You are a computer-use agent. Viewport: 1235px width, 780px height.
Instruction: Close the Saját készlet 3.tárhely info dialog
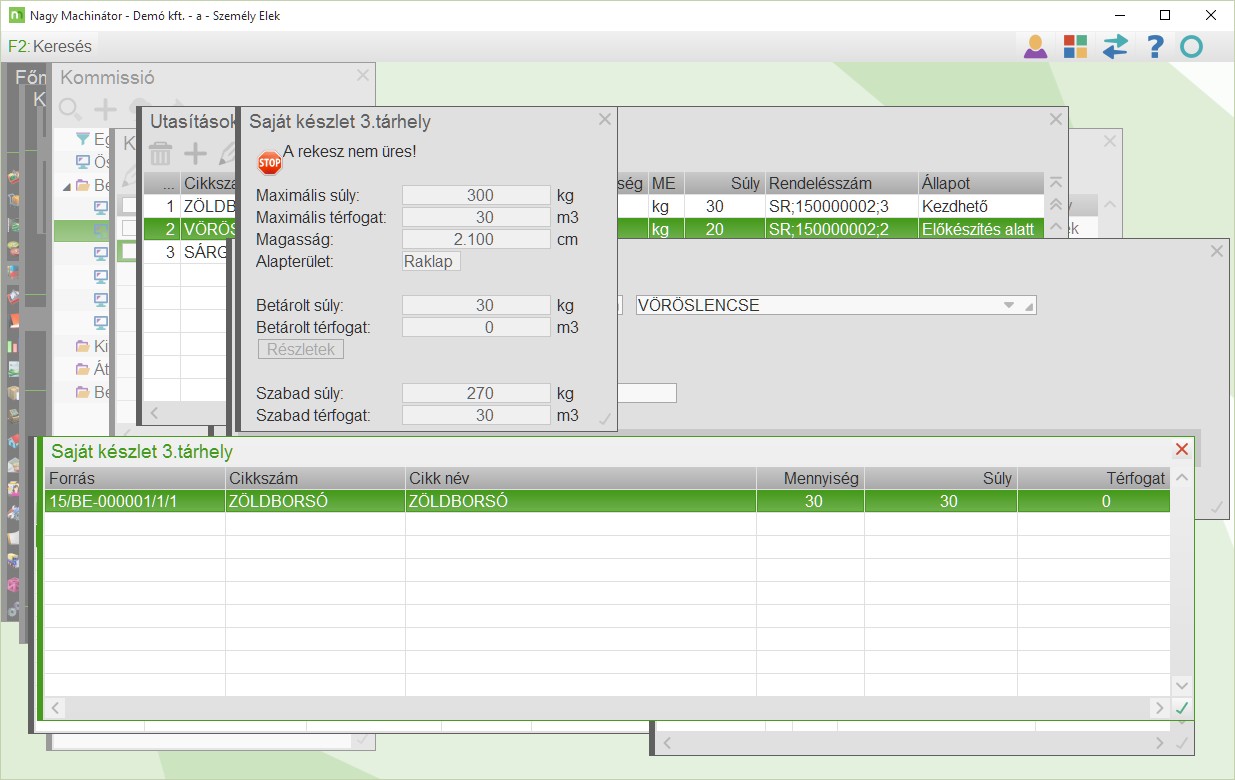(604, 119)
